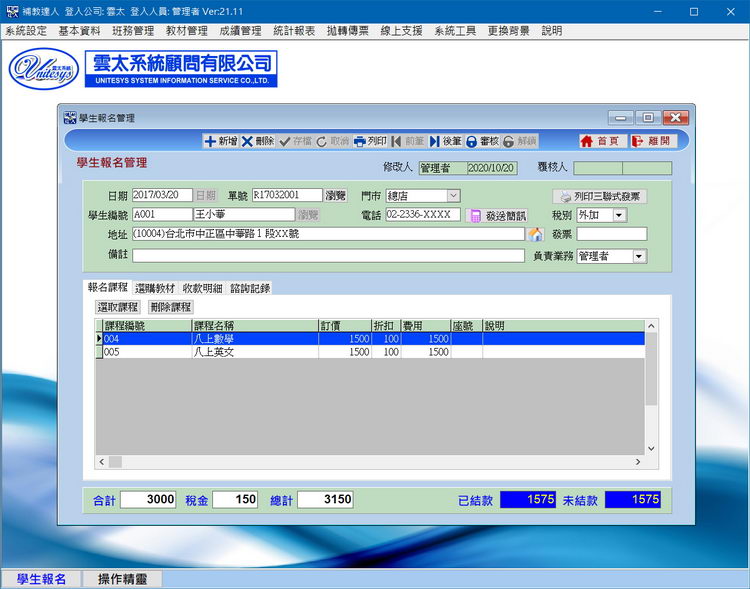The image size is (750, 589).
Task: Open the 負責業務 salesperson dropdown
Action: [640, 256]
